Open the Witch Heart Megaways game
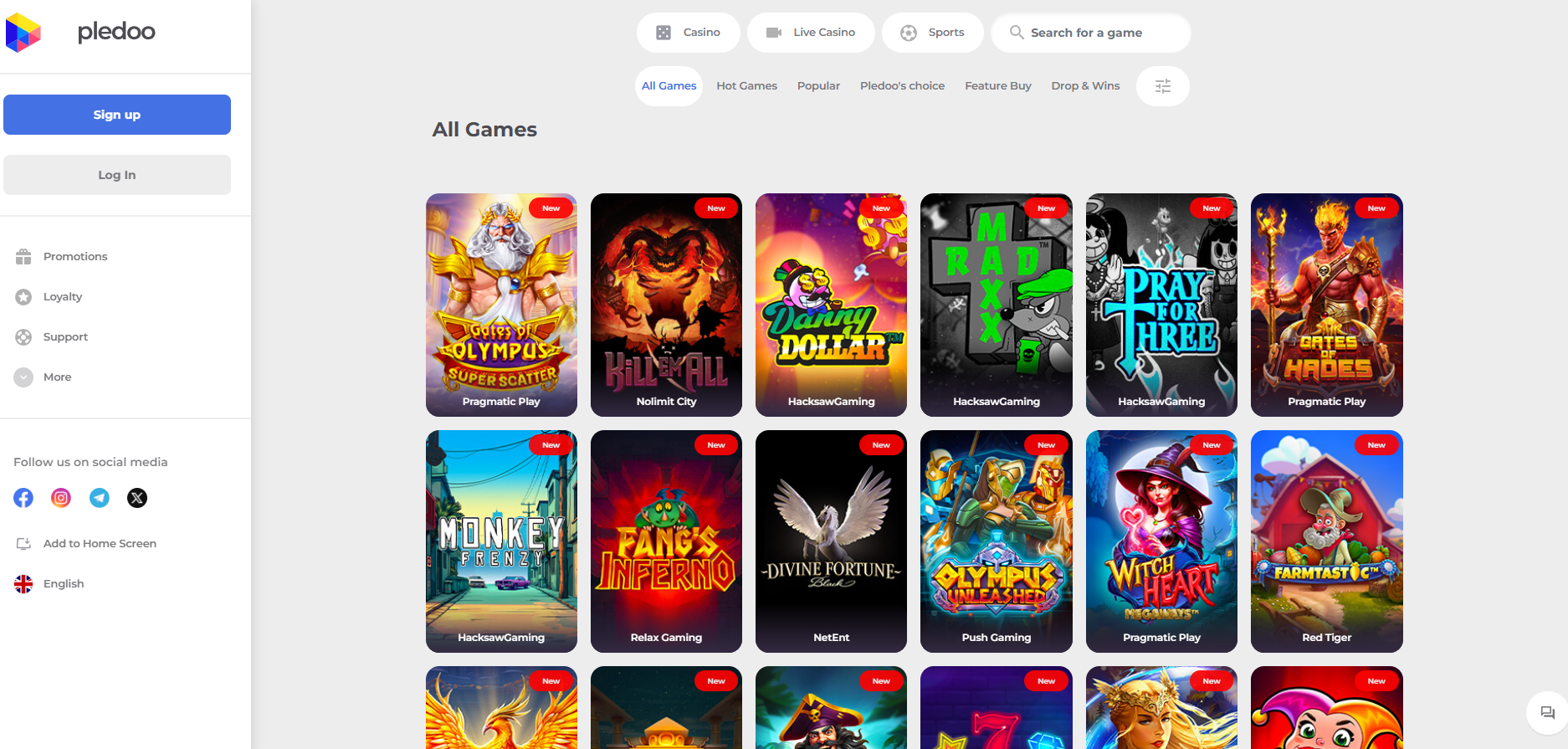 1161,541
